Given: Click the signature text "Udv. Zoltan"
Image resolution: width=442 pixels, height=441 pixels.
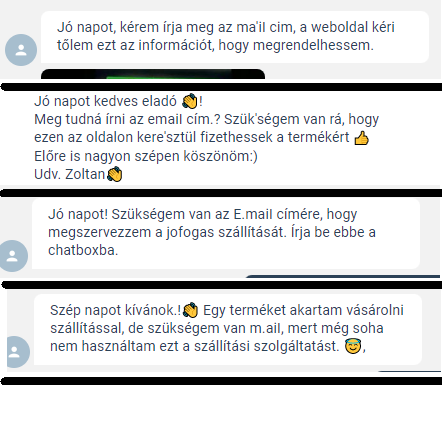Looking at the screenshot, I should point(70,174).
